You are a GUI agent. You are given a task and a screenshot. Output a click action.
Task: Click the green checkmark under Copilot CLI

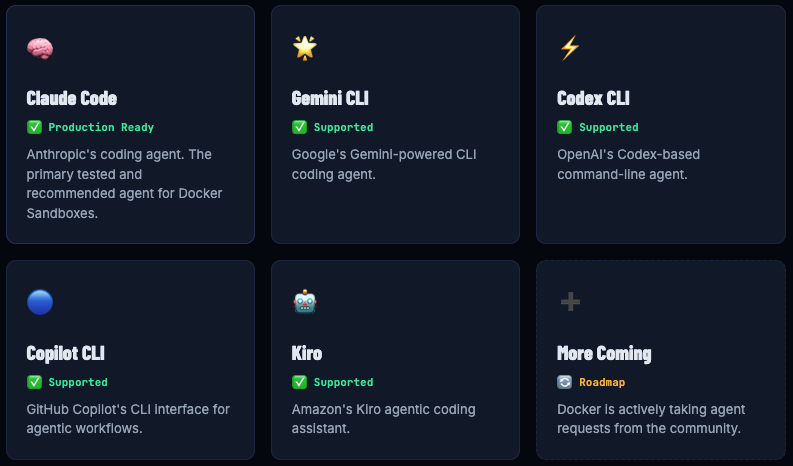click(34, 382)
